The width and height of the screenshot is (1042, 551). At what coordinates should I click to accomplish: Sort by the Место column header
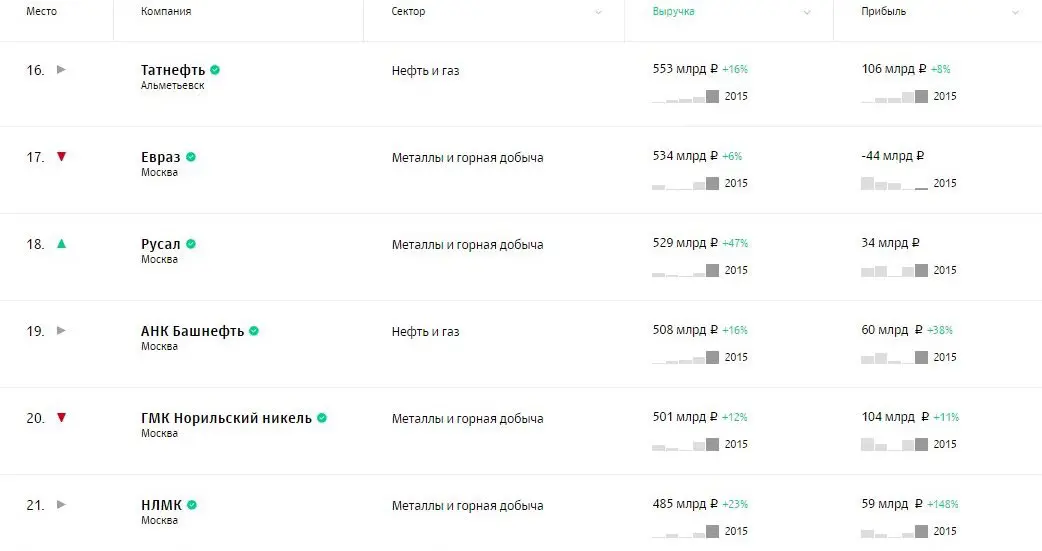(41, 12)
